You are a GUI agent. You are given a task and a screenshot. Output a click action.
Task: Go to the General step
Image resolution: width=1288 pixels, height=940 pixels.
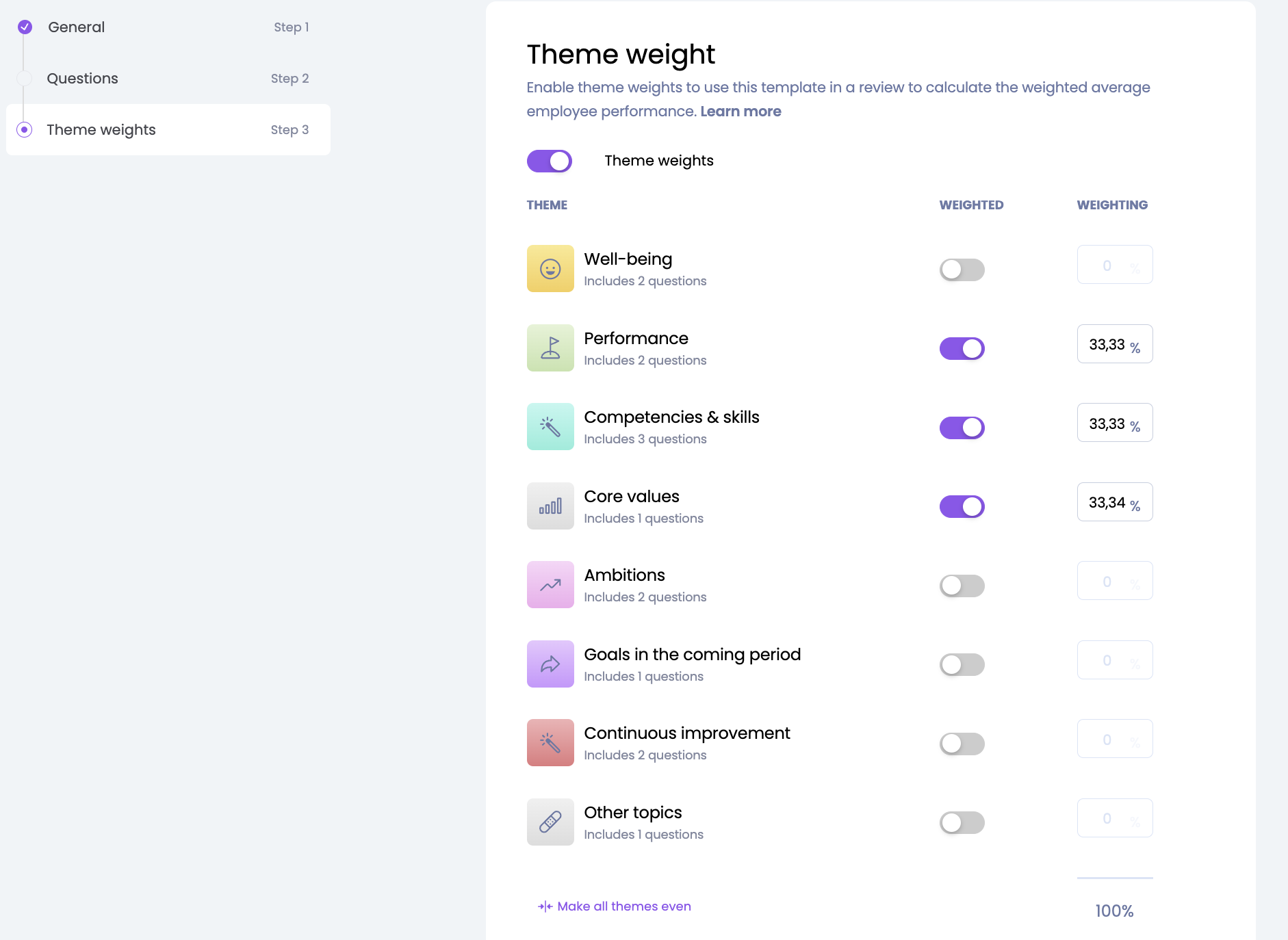(77, 27)
